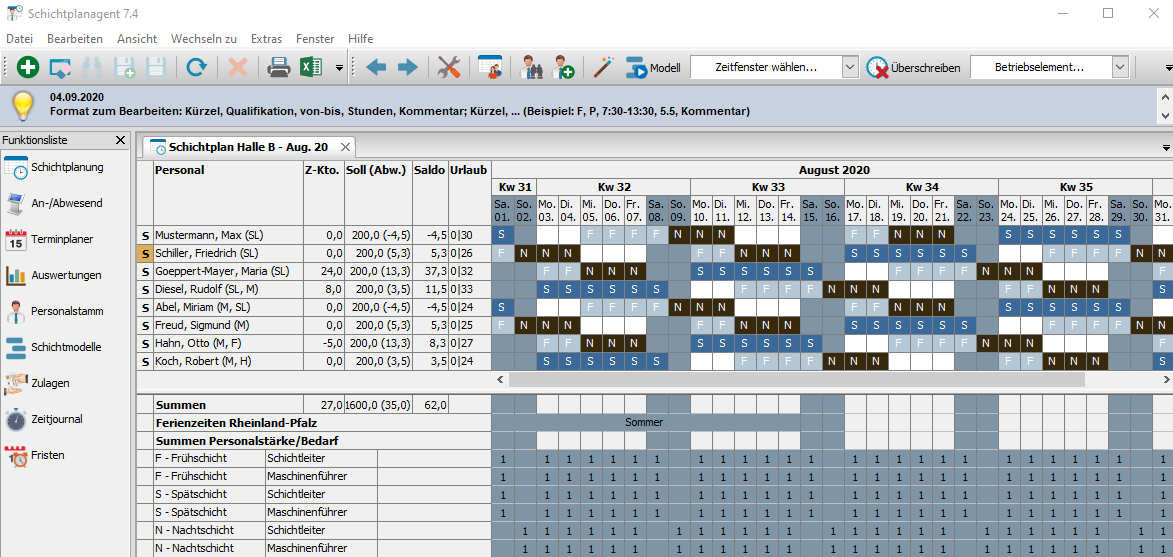Close the Funktionsliste panel
This screenshot has width=1173, height=557.
click(x=121, y=140)
